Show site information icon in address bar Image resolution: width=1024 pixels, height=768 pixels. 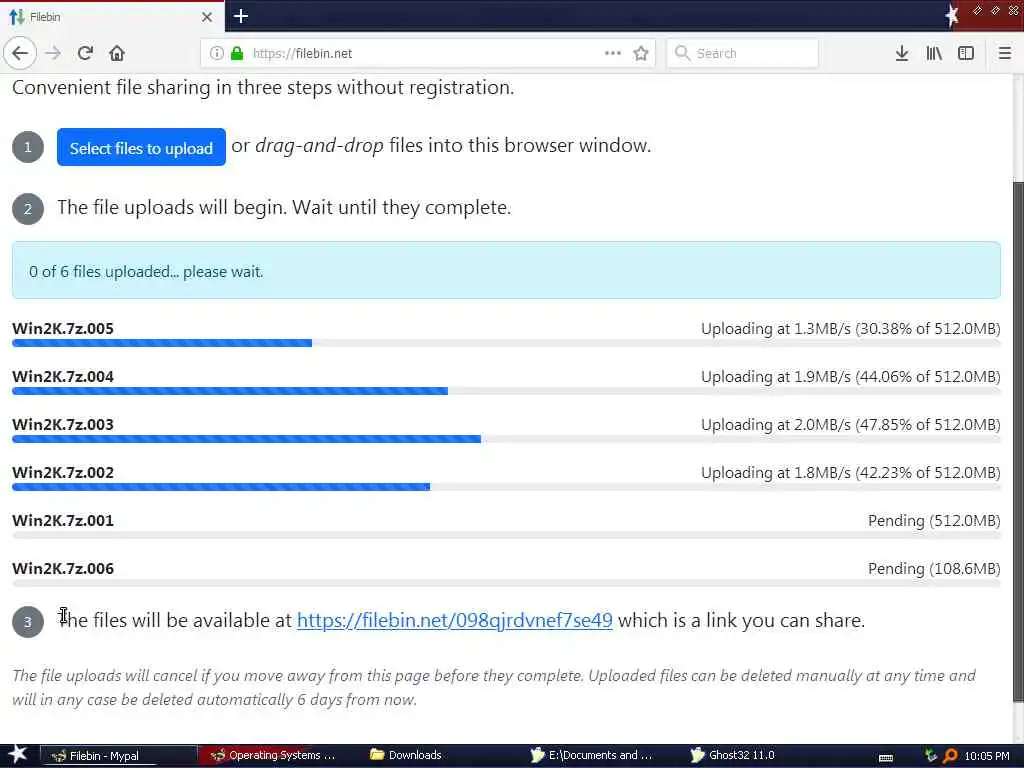[x=216, y=53]
